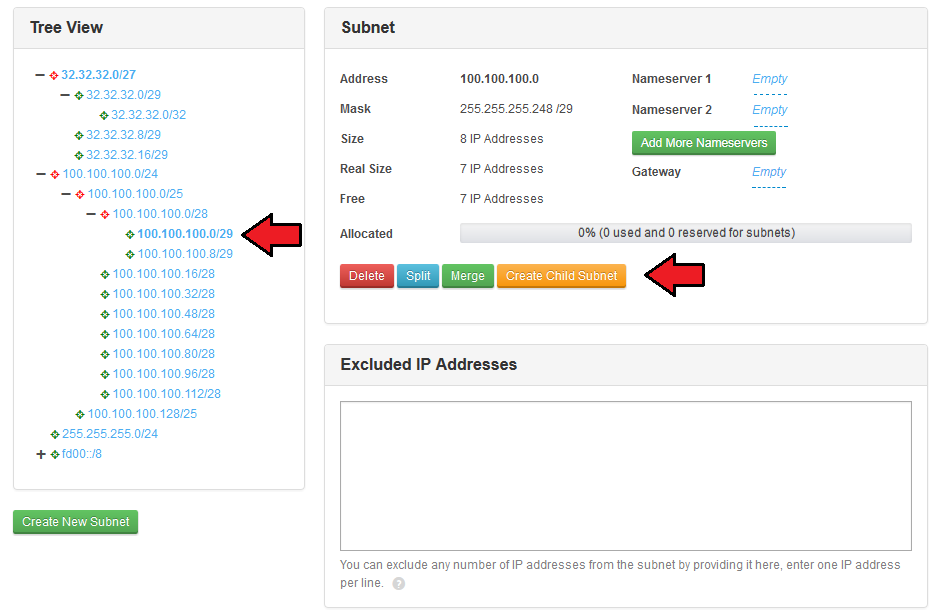
Task: Collapse the 32.32.32.0/29 tree node
Action: click(65, 95)
